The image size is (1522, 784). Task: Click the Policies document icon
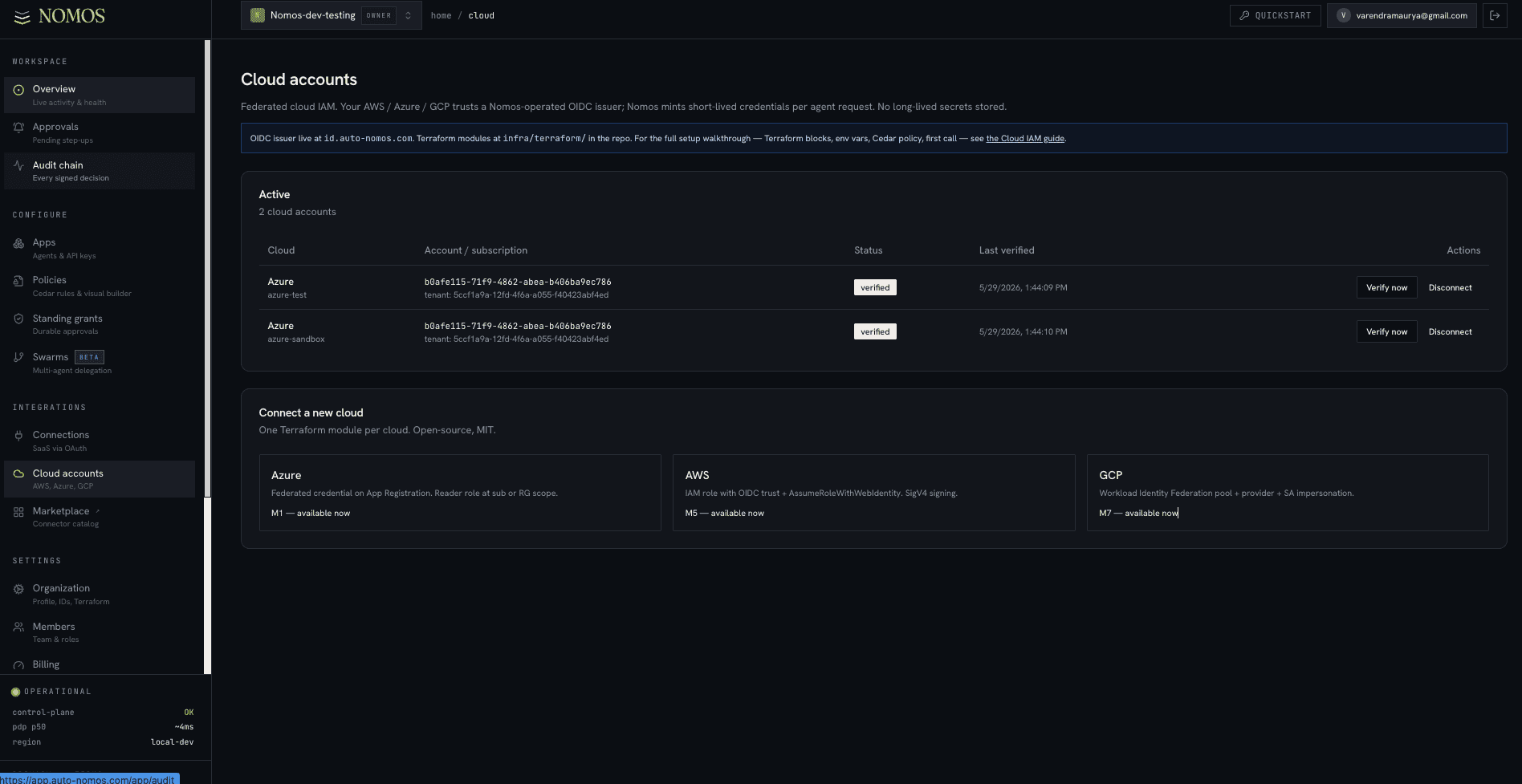click(x=18, y=281)
